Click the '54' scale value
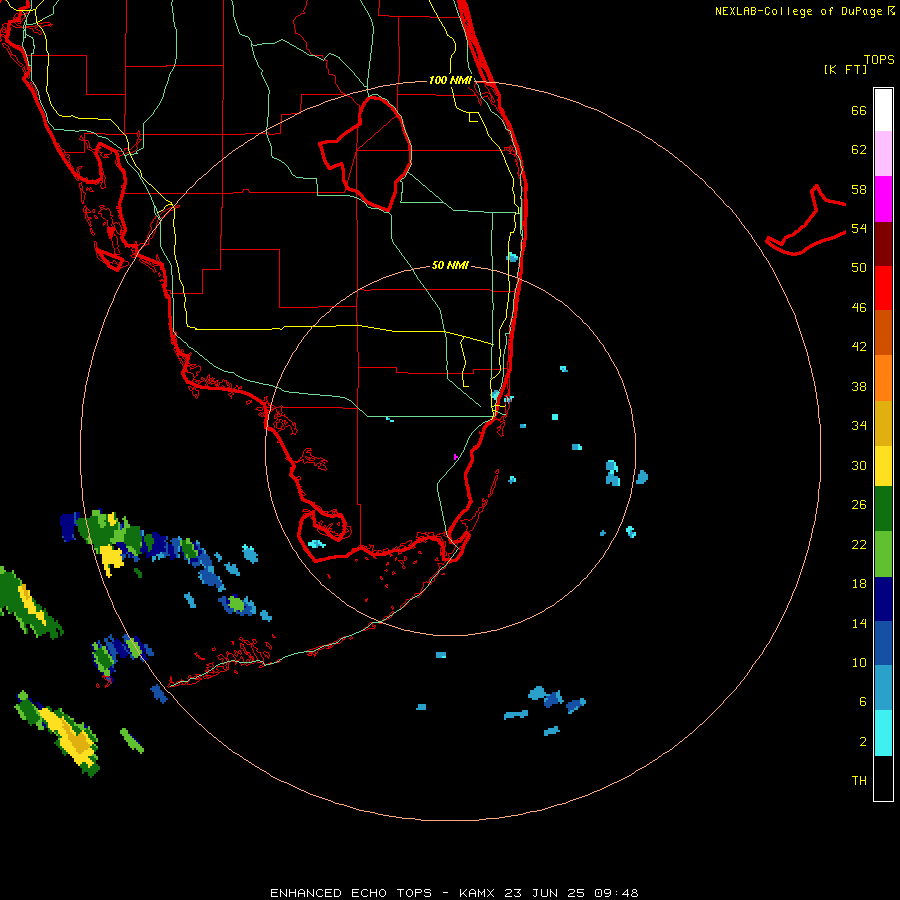The image size is (900, 900). [859, 228]
